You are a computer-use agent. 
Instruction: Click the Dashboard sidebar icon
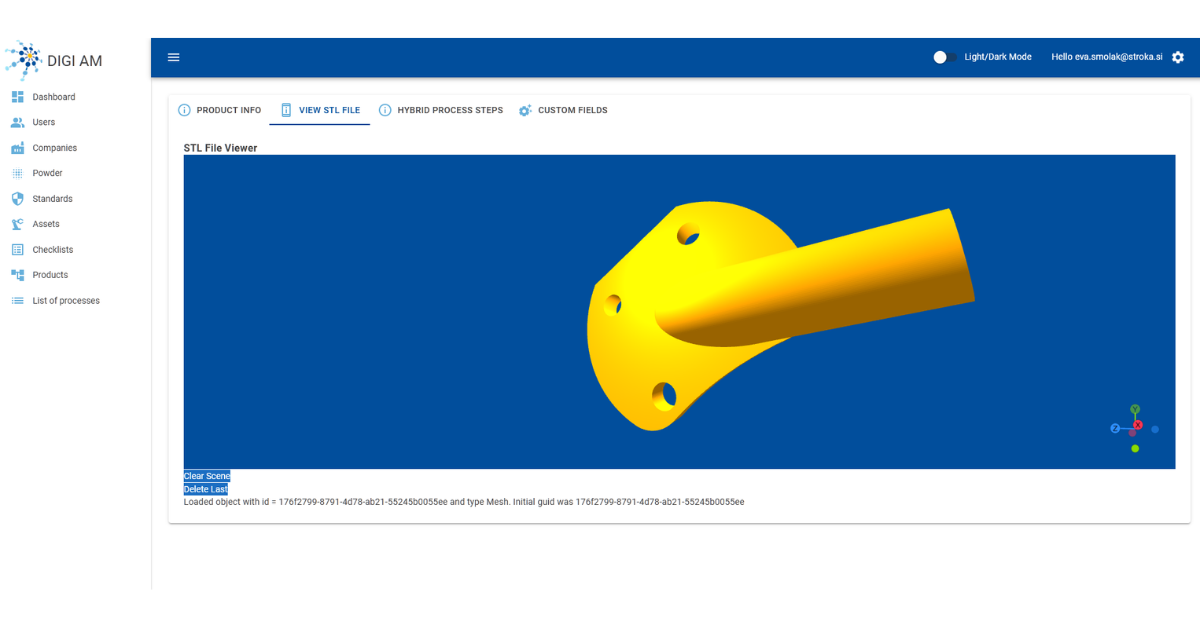(x=17, y=97)
